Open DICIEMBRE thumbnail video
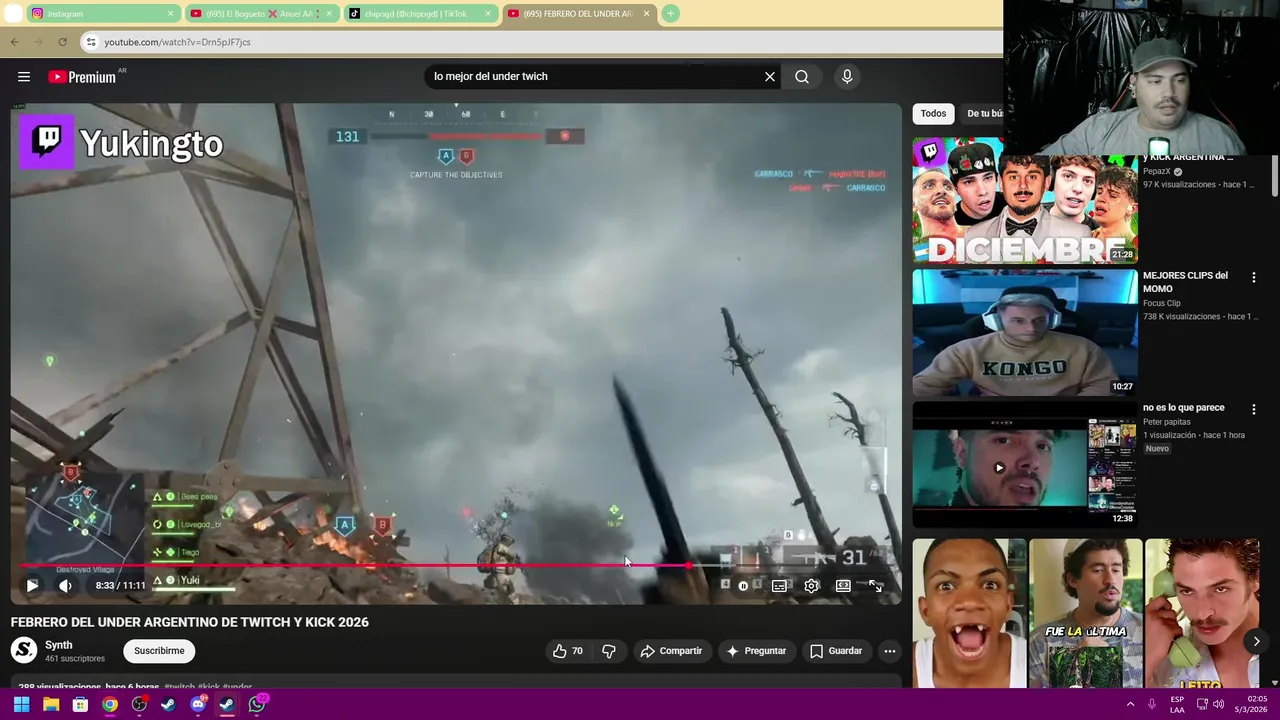The width and height of the screenshot is (1280, 720). pyautogui.click(x=1024, y=200)
